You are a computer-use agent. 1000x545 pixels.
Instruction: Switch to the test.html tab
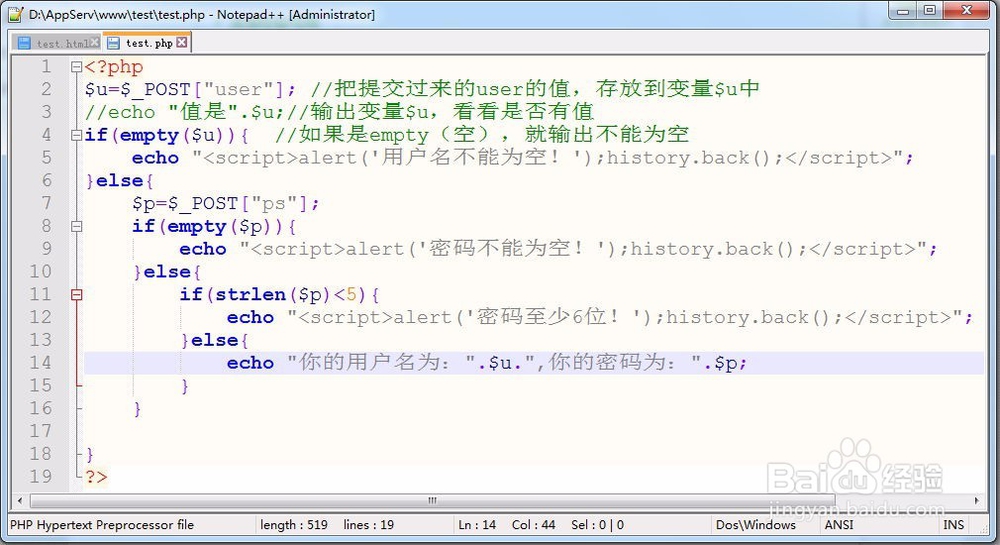tap(56, 43)
